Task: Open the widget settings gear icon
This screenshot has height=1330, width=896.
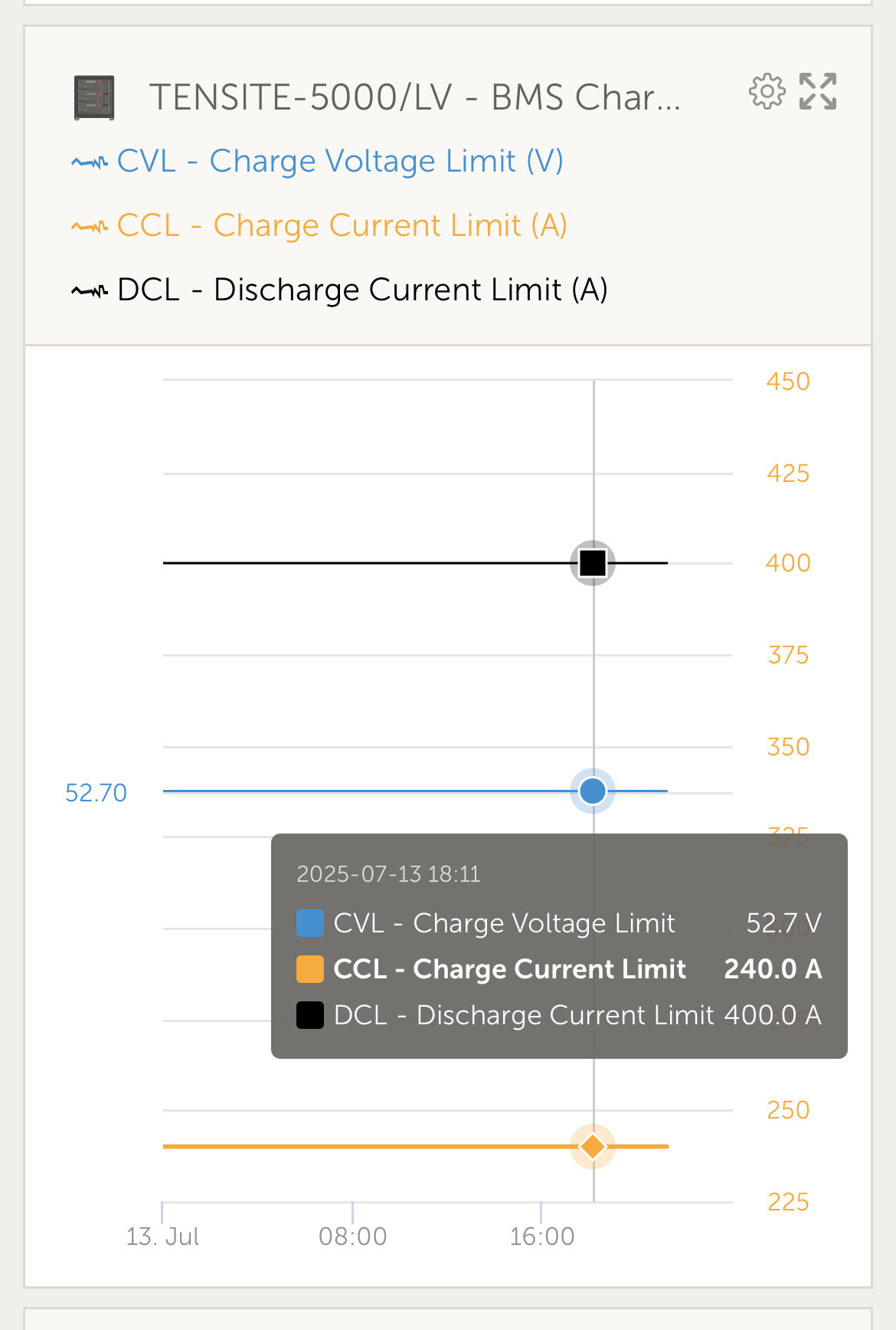Action: (767, 92)
